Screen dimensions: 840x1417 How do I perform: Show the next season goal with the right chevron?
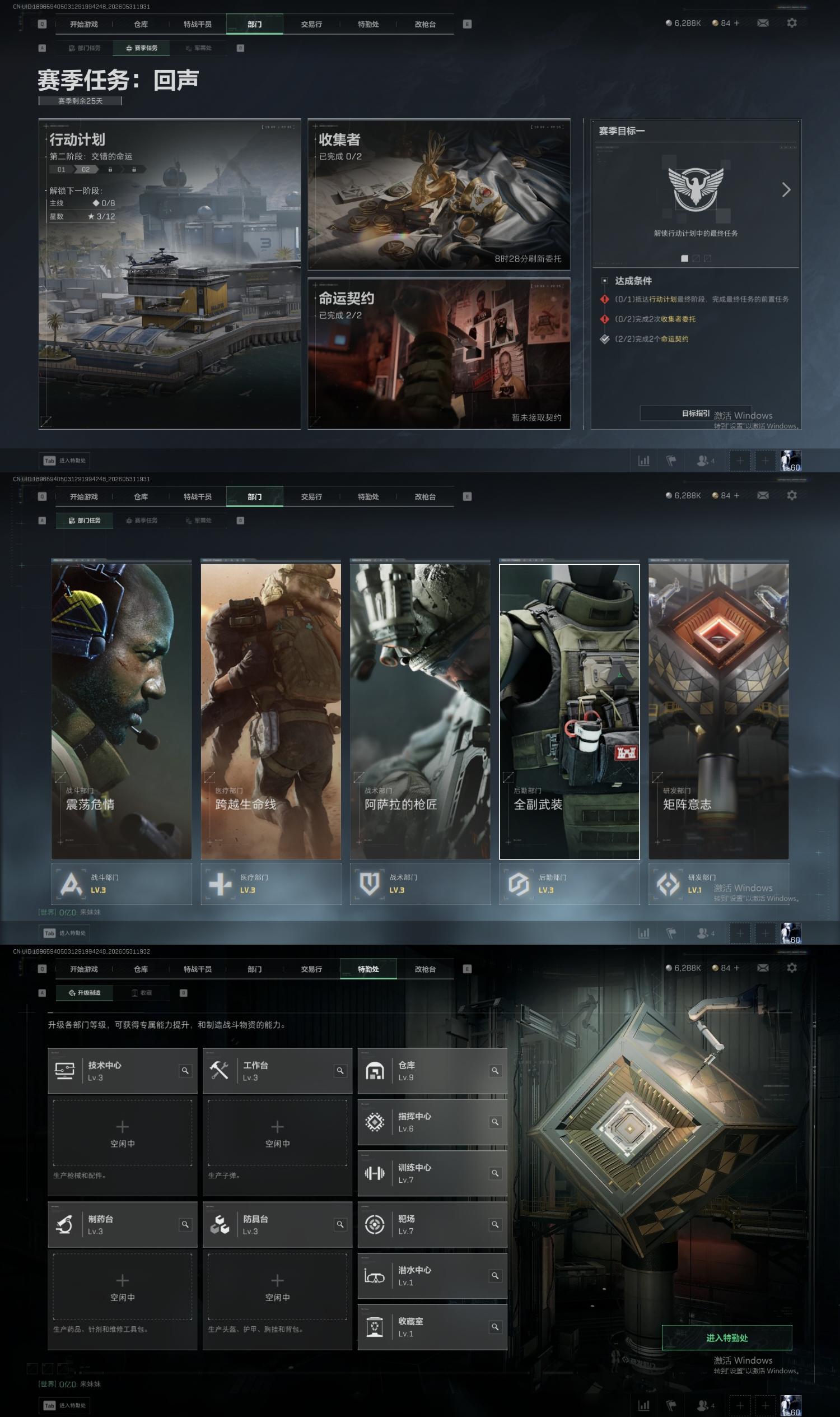(x=786, y=190)
